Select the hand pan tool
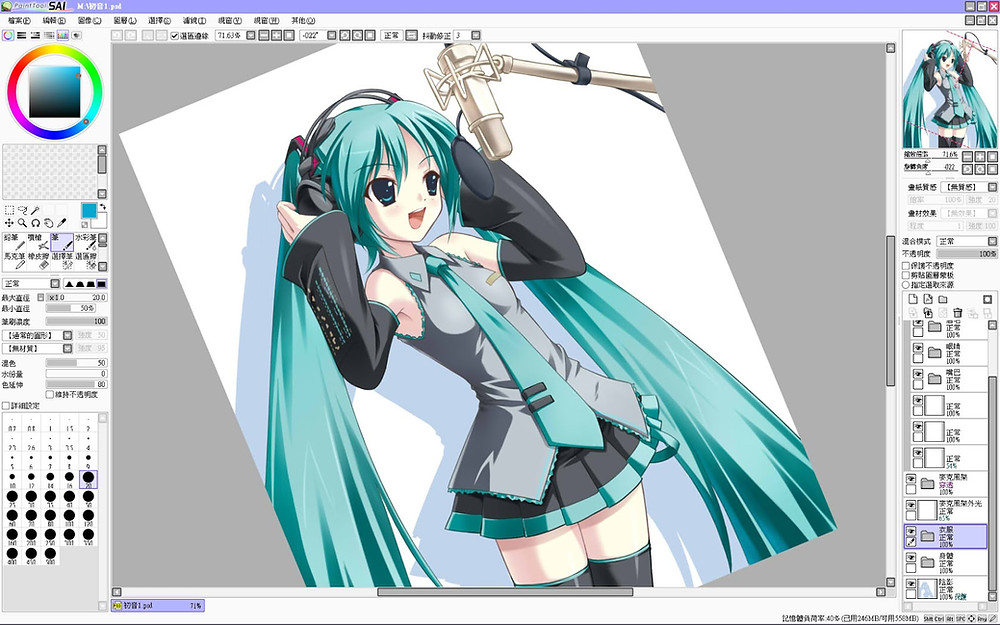1000x625 pixels. click(48, 223)
